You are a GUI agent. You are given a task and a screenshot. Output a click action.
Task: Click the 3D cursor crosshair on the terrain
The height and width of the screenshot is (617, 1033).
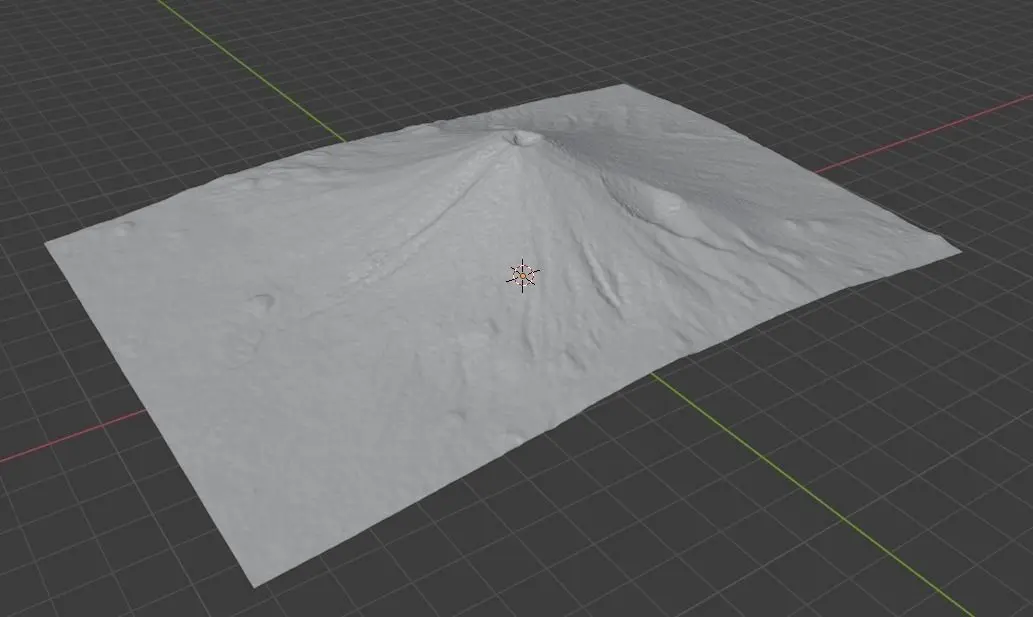click(522, 275)
